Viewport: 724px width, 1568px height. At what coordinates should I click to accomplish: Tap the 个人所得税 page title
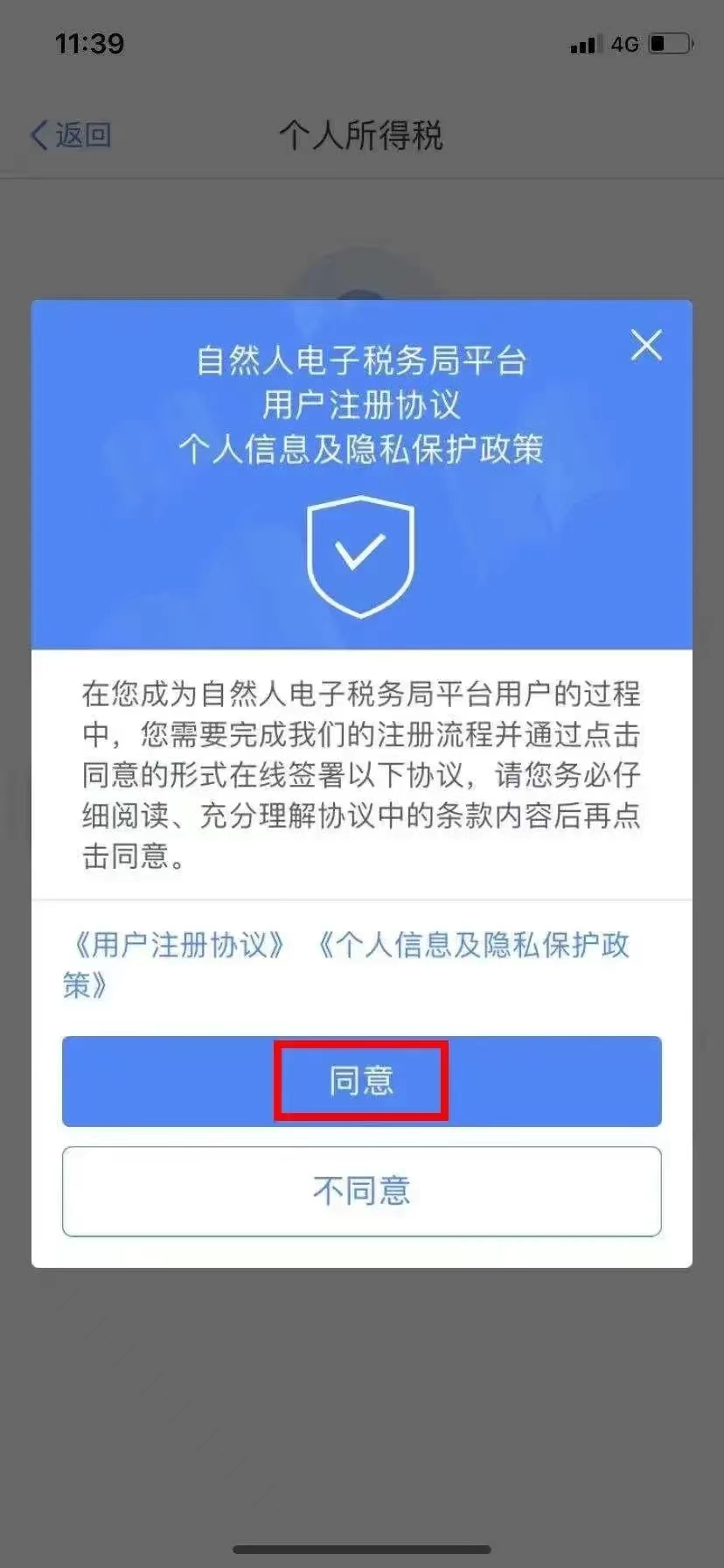coord(361,136)
